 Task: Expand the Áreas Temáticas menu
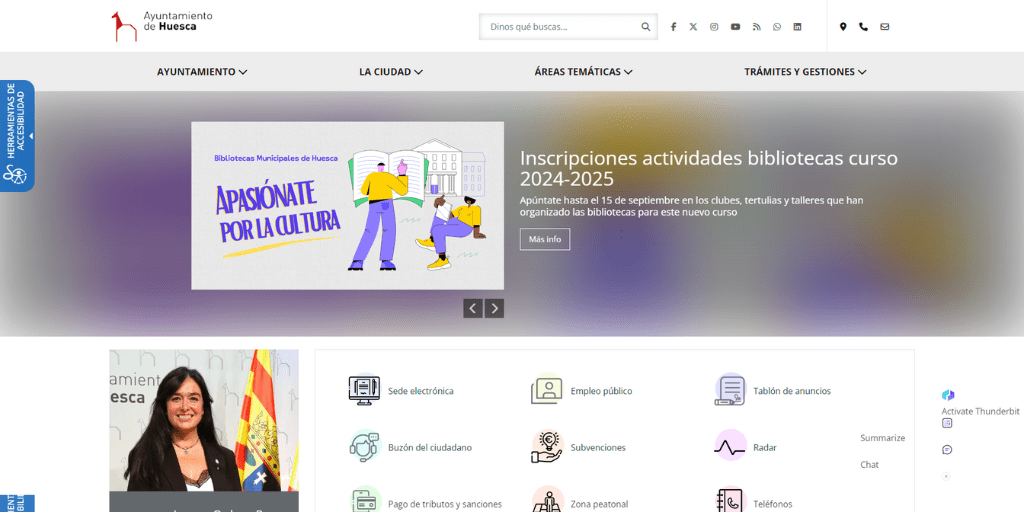(x=583, y=72)
